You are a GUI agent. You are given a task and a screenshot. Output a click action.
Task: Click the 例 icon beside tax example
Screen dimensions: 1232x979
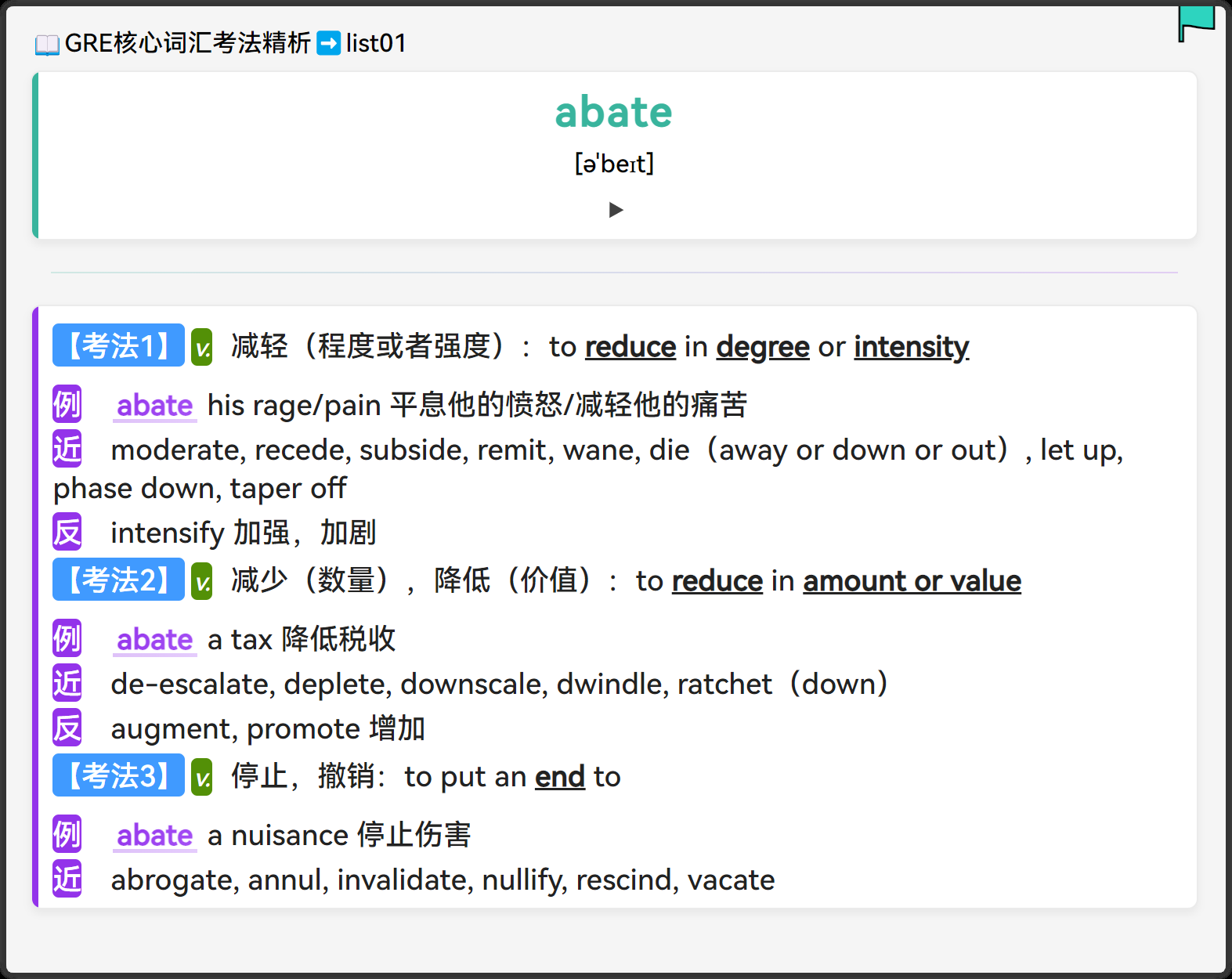pos(67,638)
